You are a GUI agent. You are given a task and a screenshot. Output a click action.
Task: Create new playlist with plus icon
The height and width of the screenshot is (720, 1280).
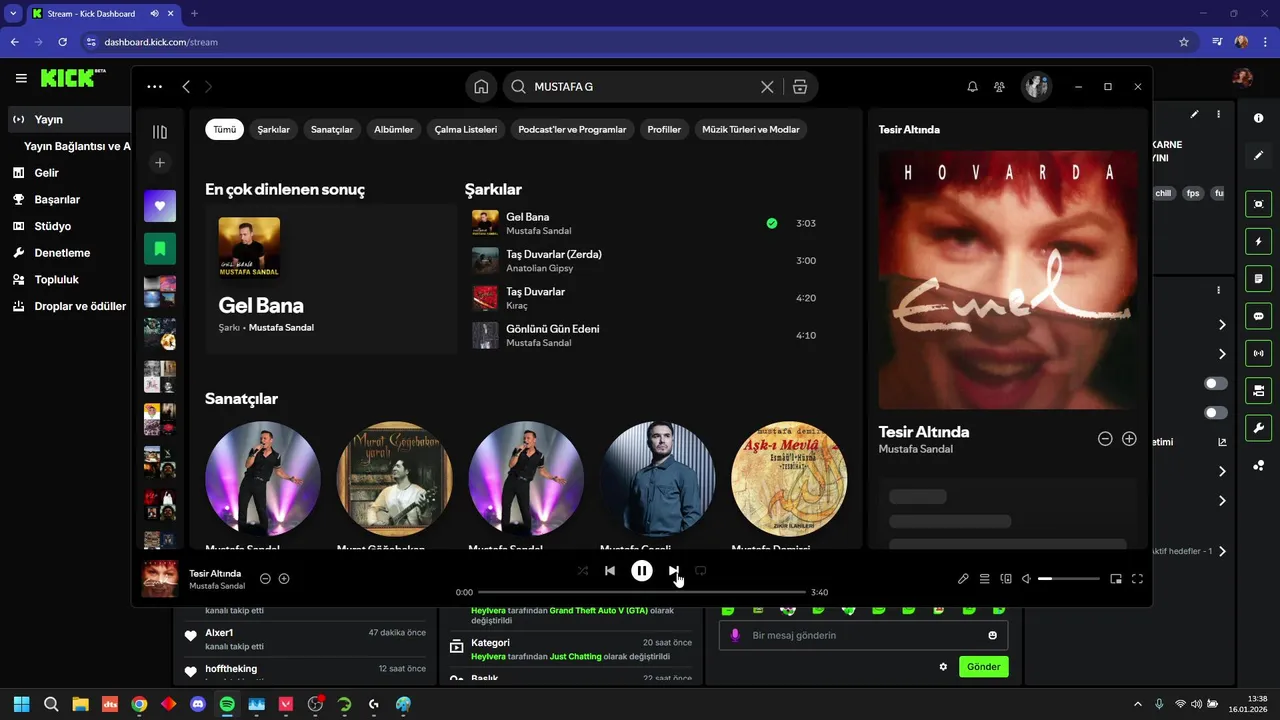point(160,163)
